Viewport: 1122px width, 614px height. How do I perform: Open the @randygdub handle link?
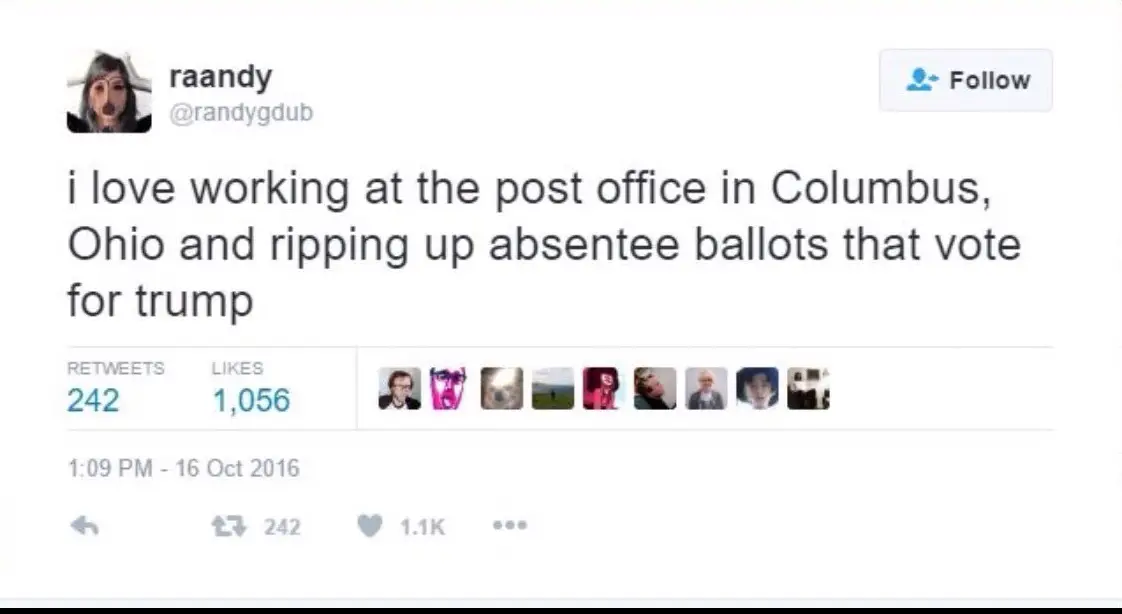coord(241,112)
